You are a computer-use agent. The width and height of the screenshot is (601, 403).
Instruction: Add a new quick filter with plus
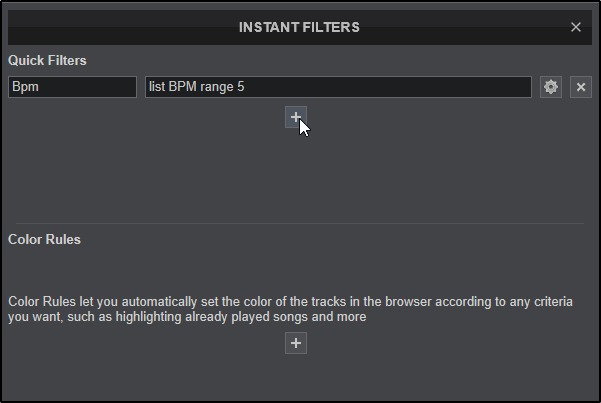pyautogui.click(x=296, y=117)
